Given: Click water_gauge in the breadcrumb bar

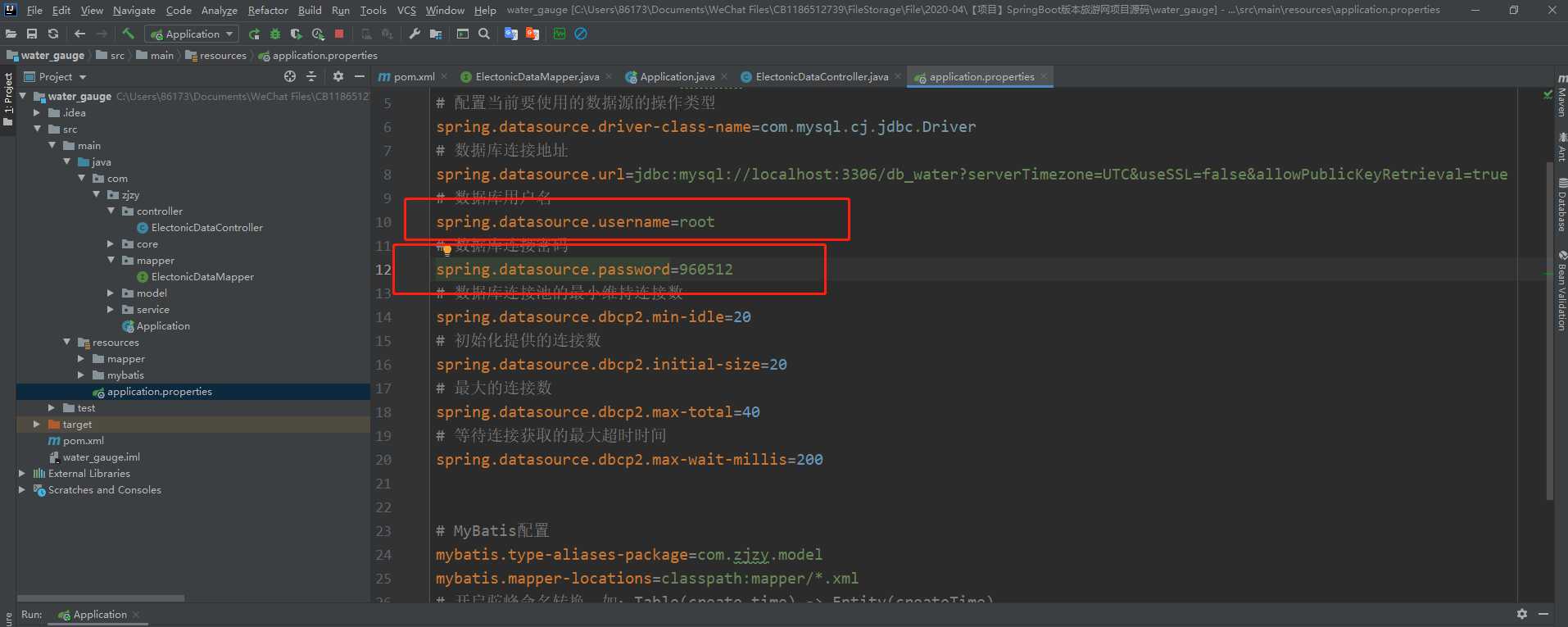Looking at the screenshot, I should (x=46, y=55).
